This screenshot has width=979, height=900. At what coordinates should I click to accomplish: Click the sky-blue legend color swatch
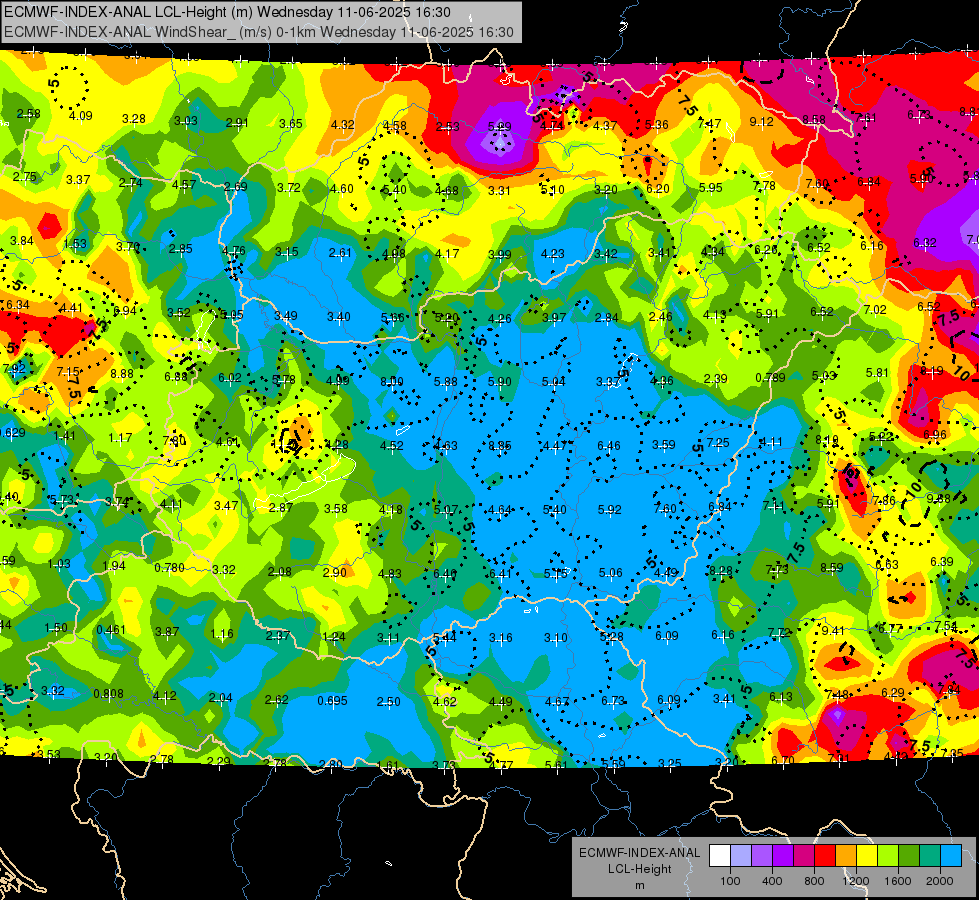[x=952, y=856]
